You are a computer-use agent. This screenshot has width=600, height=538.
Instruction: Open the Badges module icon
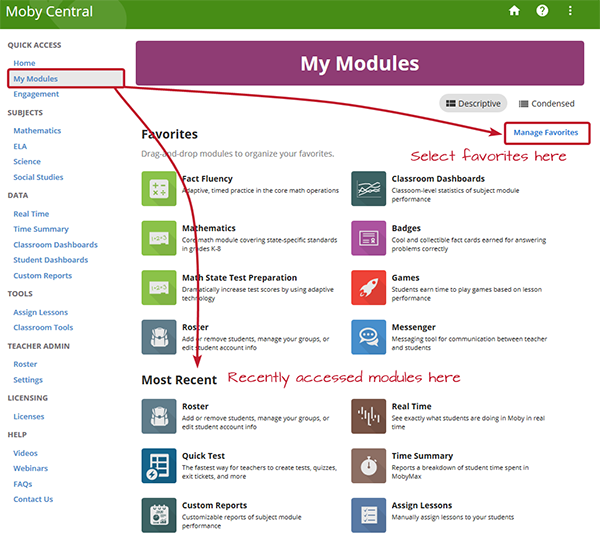368,238
